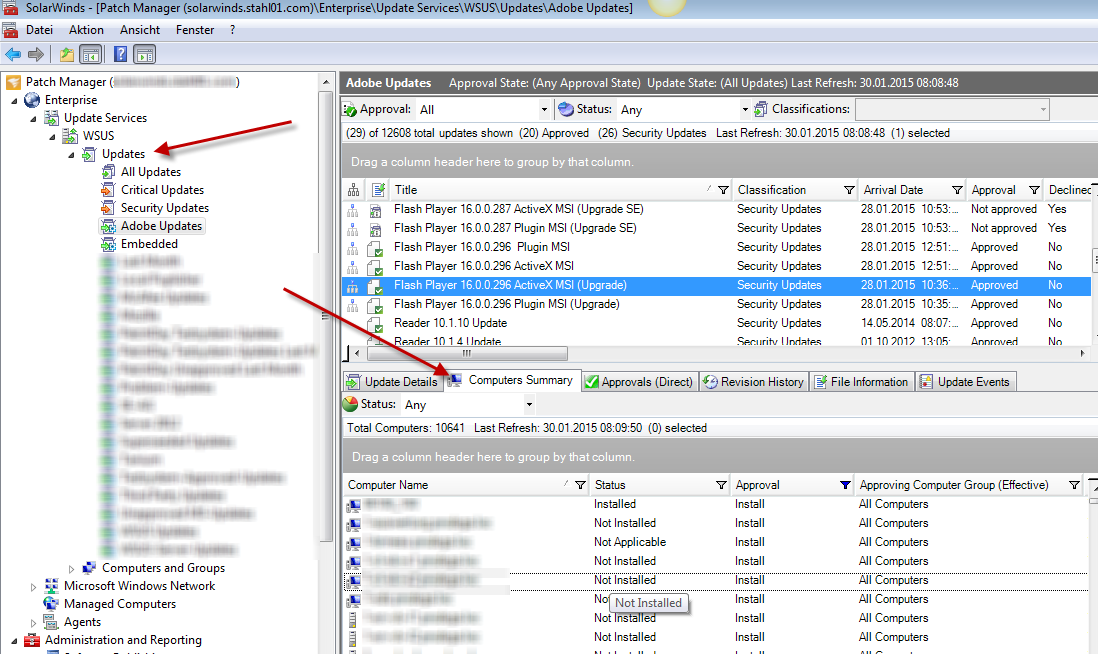The width and height of the screenshot is (1098, 654).
Task: Expand the Microsoft Windows Network node
Action: click(34, 587)
